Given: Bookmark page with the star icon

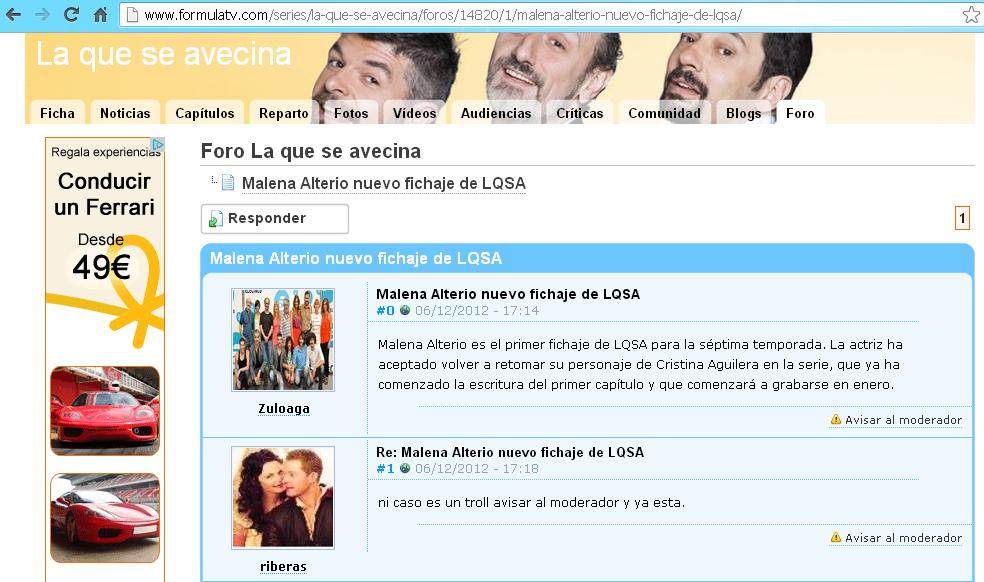Looking at the screenshot, I should pyautogui.click(x=971, y=14).
